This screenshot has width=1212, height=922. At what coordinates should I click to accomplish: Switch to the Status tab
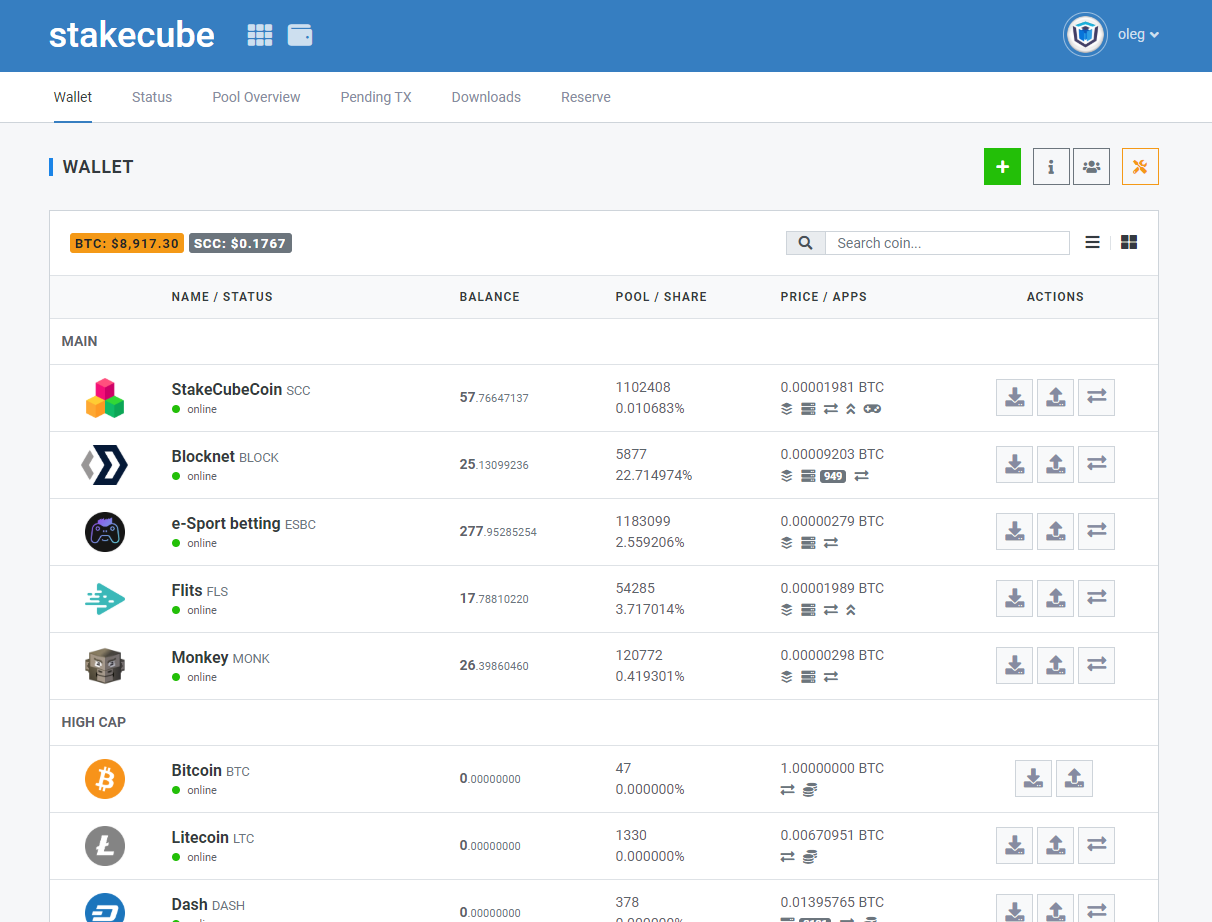pos(152,97)
